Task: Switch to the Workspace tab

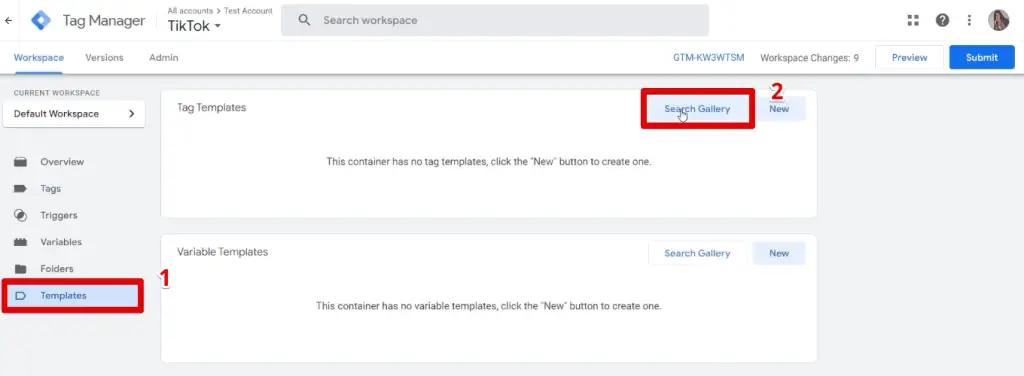Action: click(39, 57)
